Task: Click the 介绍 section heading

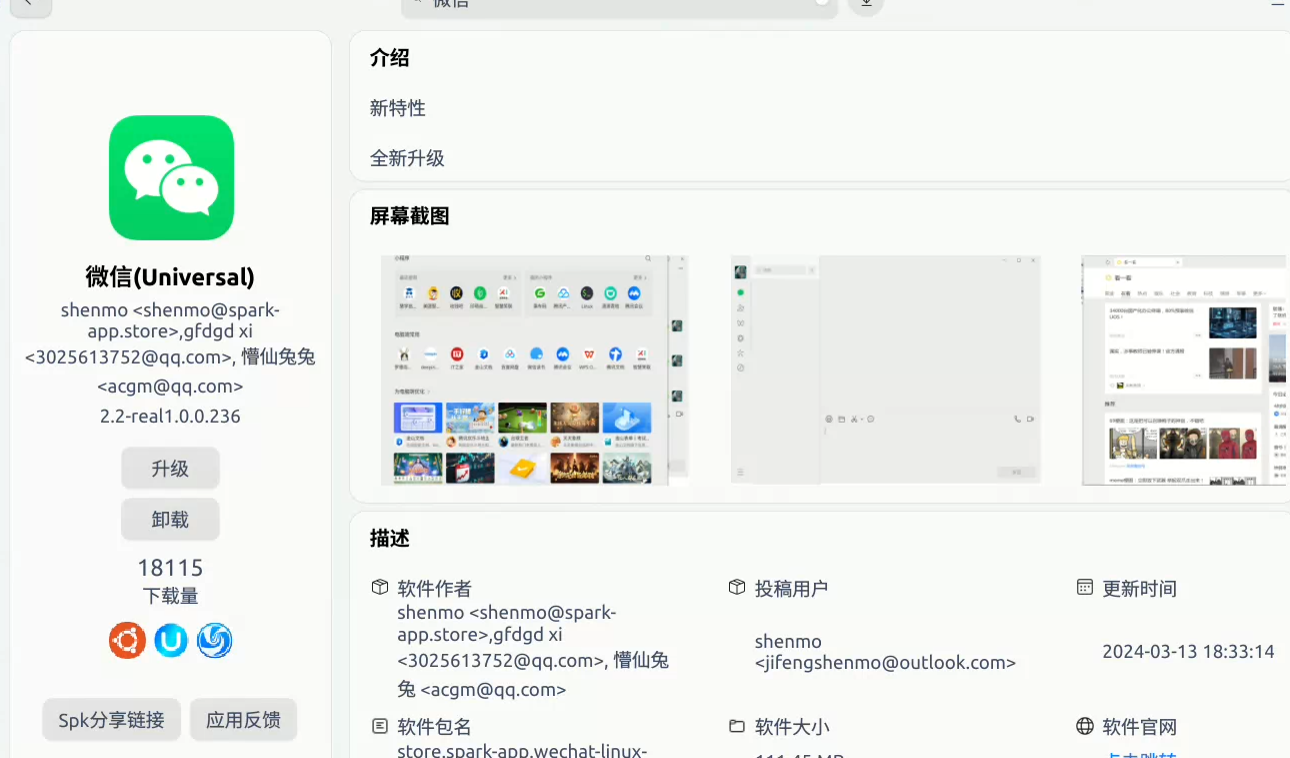Action: 390,58
